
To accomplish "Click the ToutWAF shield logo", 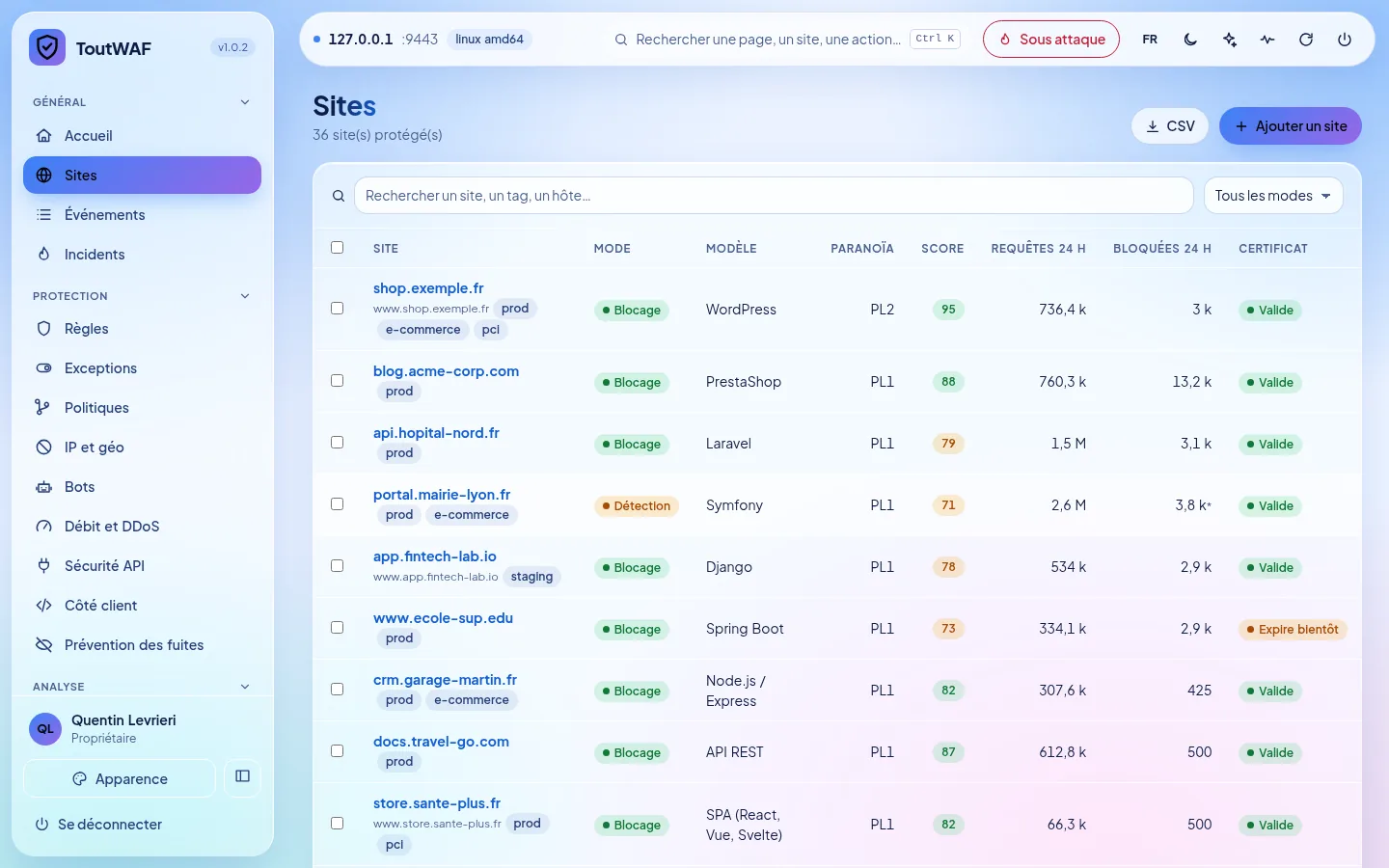I will (47, 47).
